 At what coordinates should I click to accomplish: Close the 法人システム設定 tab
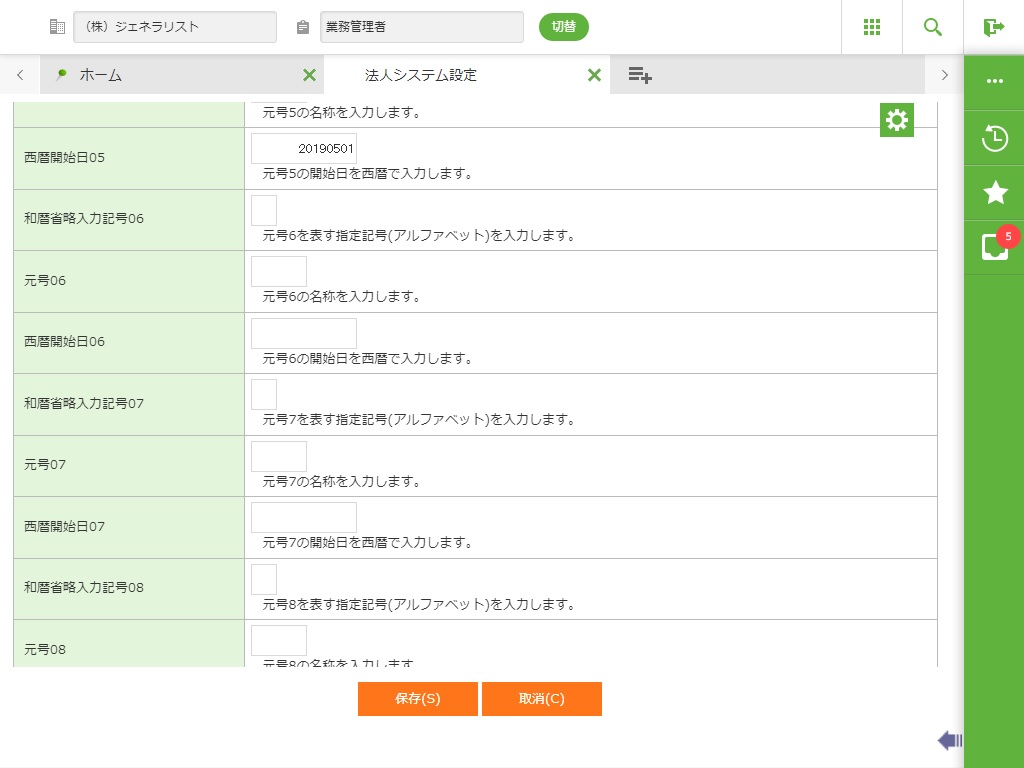pyautogui.click(x=594, y=75)
